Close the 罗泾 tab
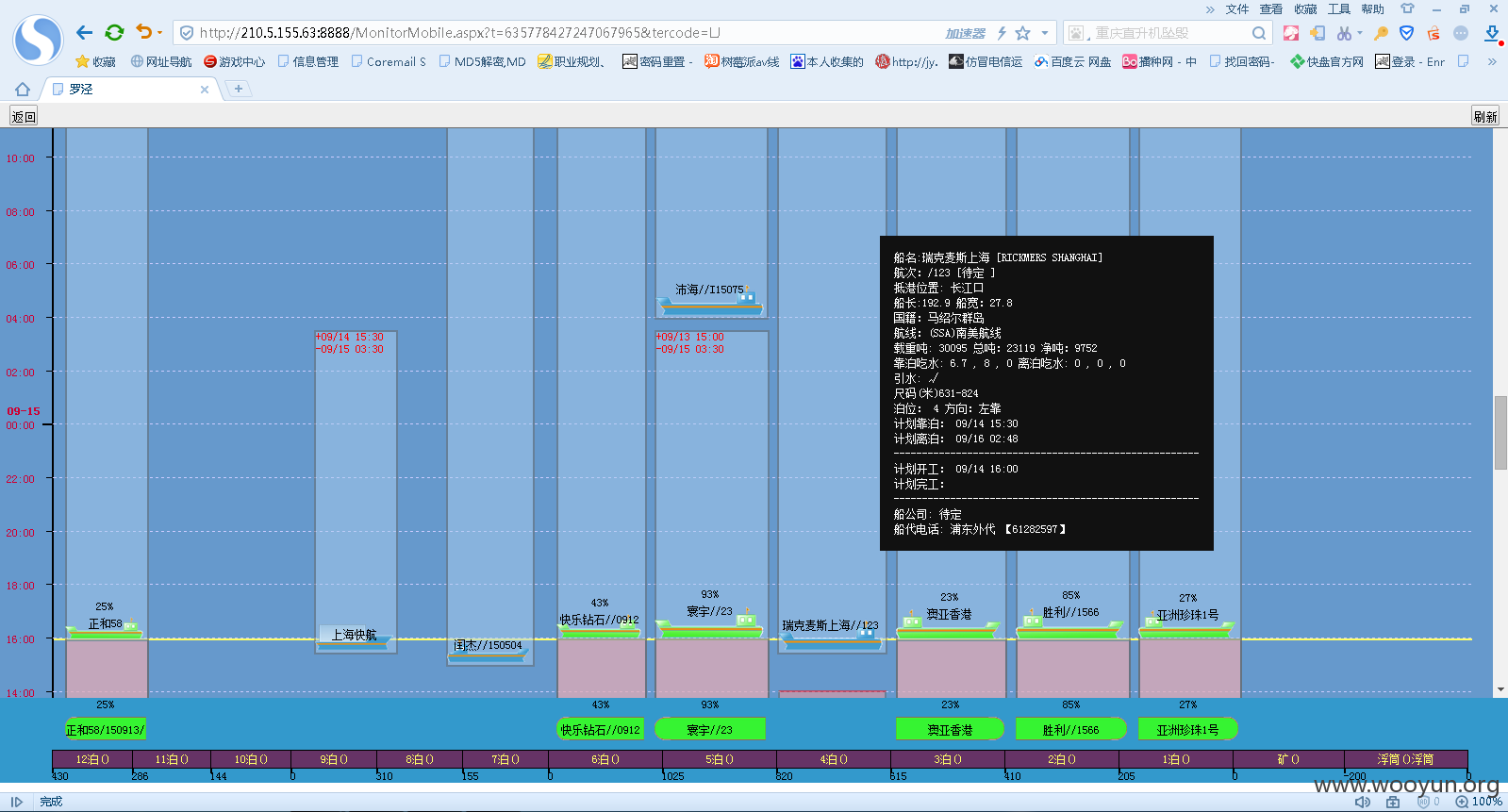The width and height of the screenshot is (1508, 812). 205,89
